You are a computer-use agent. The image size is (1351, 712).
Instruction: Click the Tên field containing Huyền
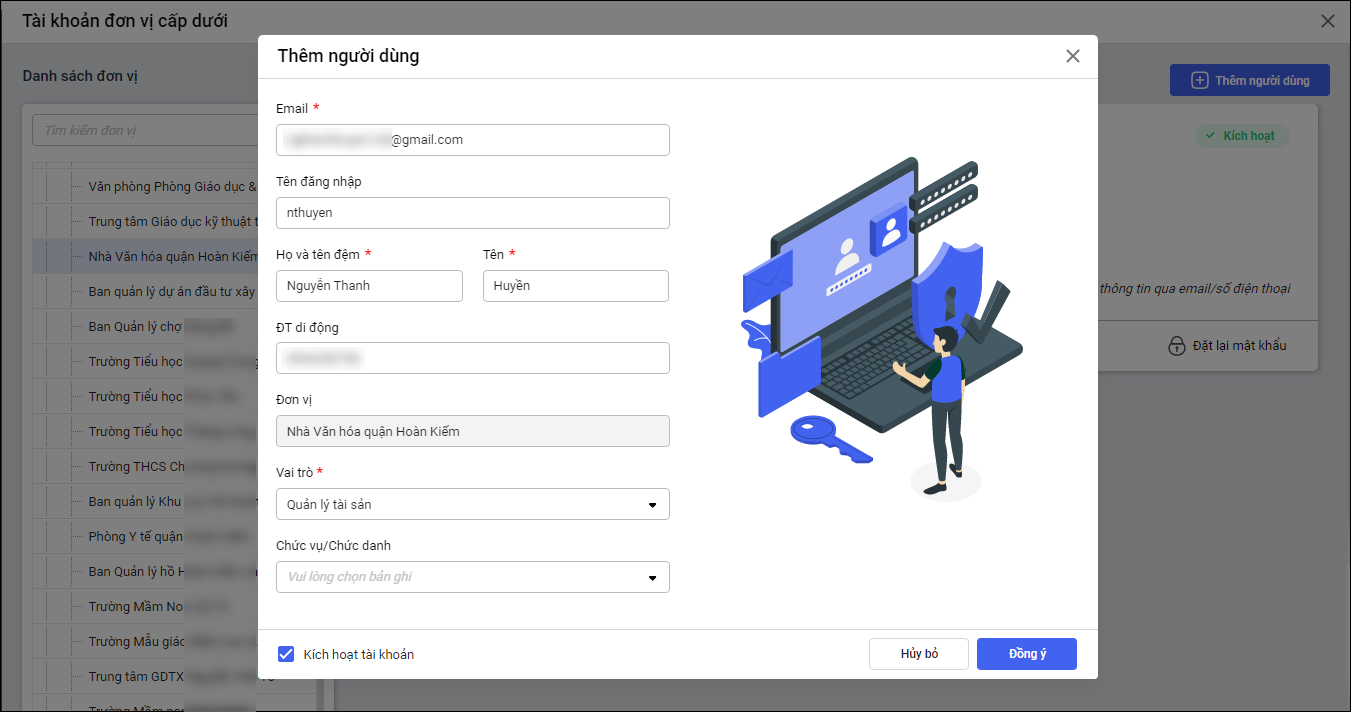point(575,286)
